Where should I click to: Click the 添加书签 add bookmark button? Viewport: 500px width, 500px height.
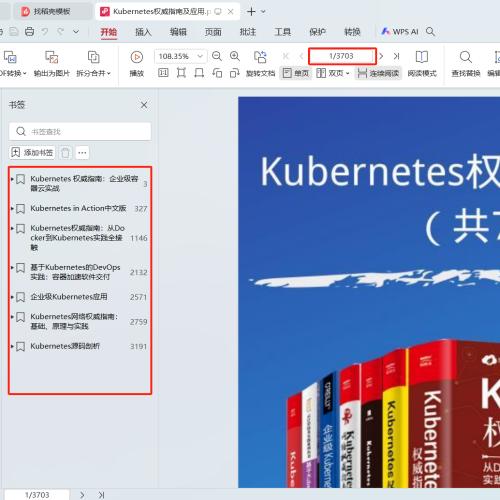pos(32,153)
